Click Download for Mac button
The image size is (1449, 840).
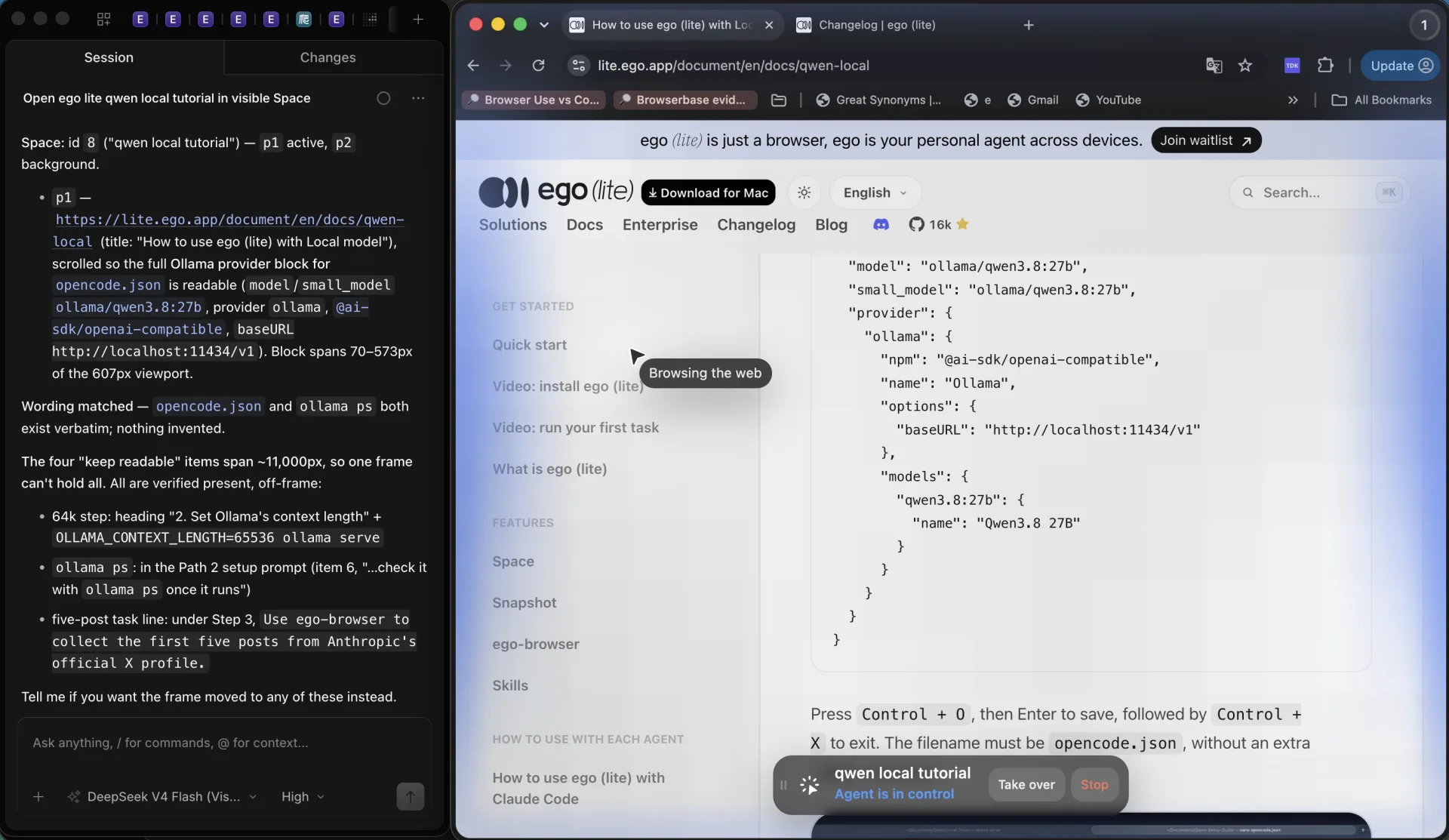coord(708,192)
